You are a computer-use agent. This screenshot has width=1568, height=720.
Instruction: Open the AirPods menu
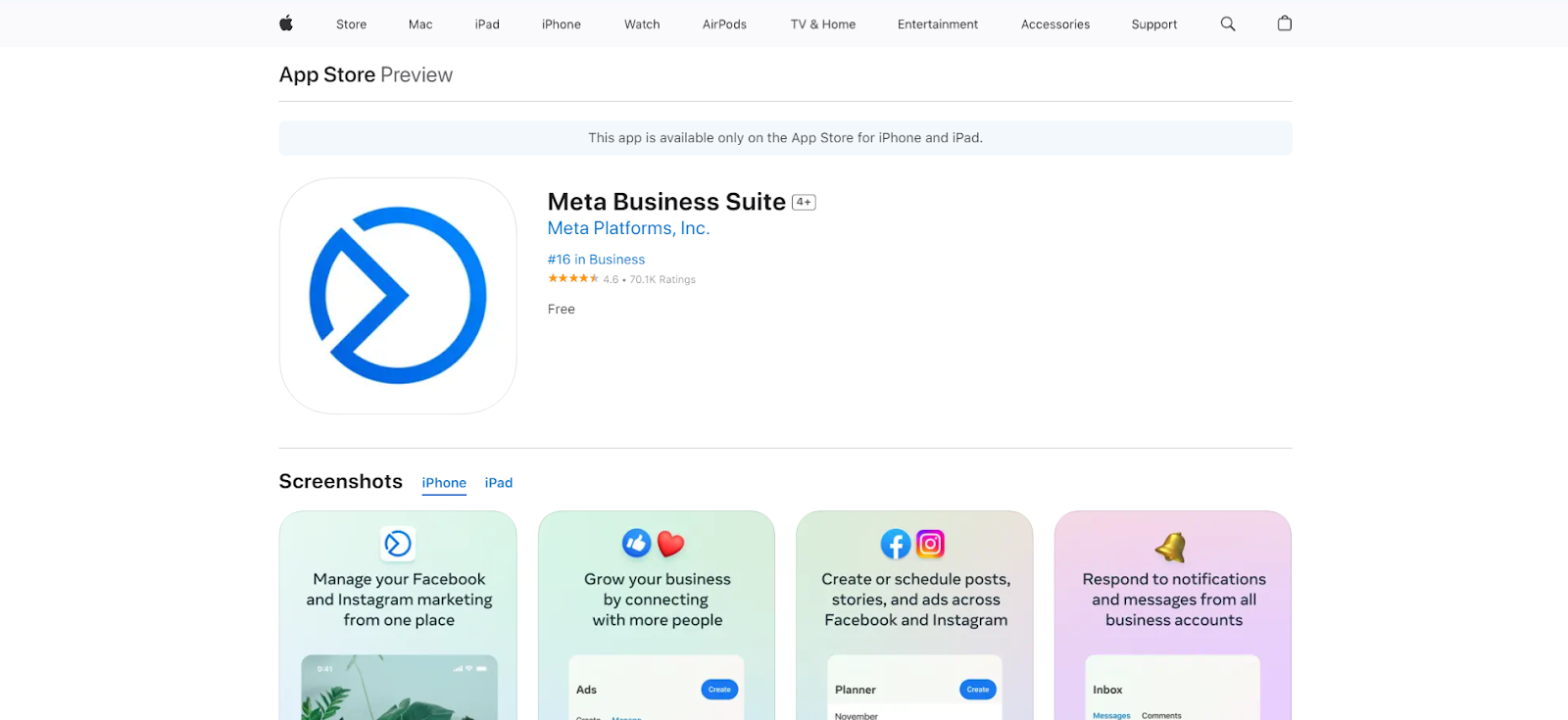[724, 24]
